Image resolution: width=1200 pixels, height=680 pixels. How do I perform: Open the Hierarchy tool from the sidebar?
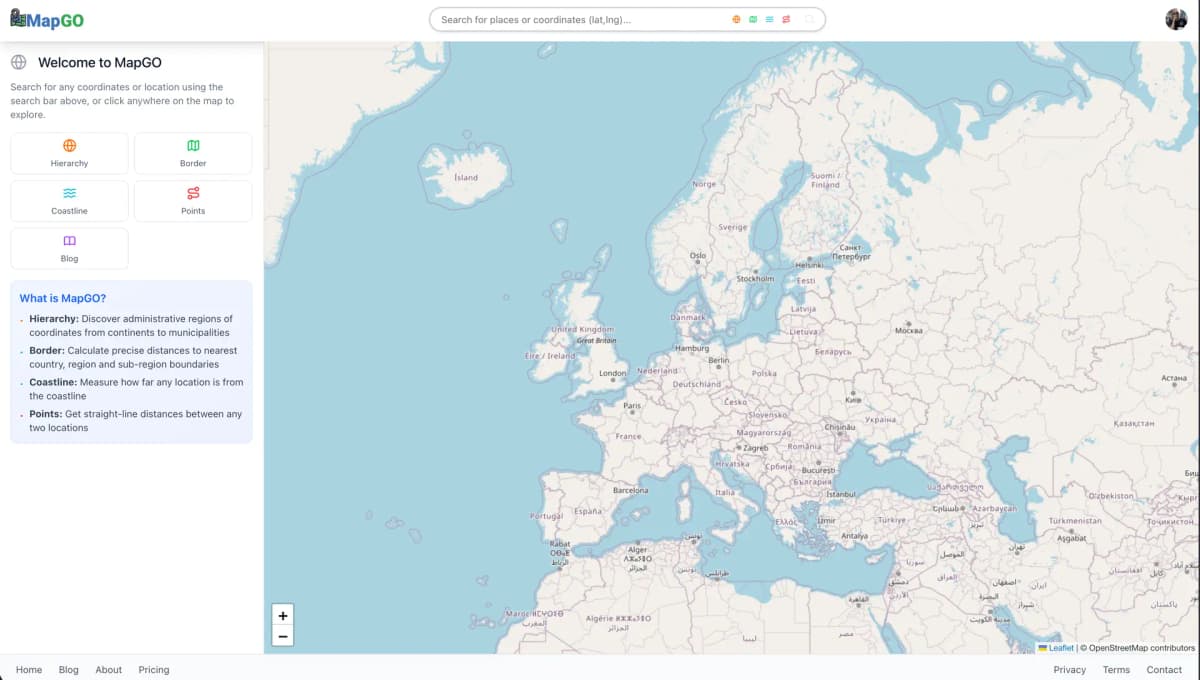point(69,152)
